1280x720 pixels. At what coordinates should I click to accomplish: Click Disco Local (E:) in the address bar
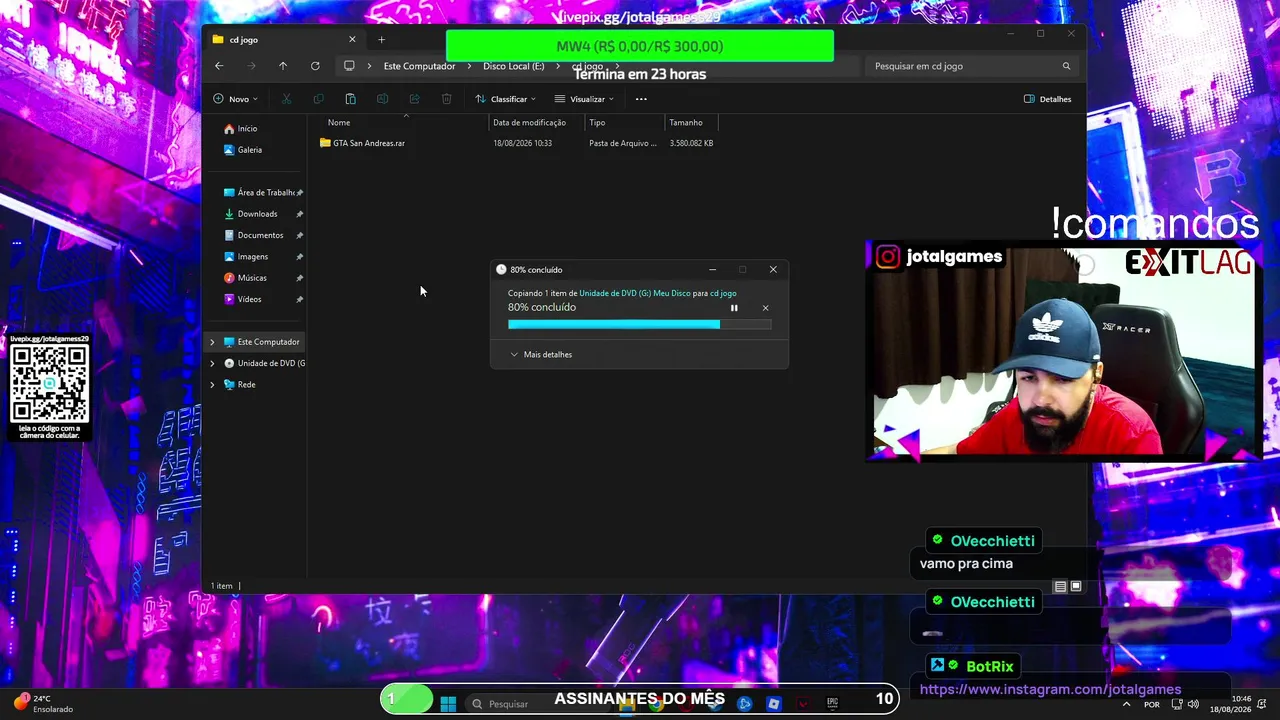click(514, 66)
